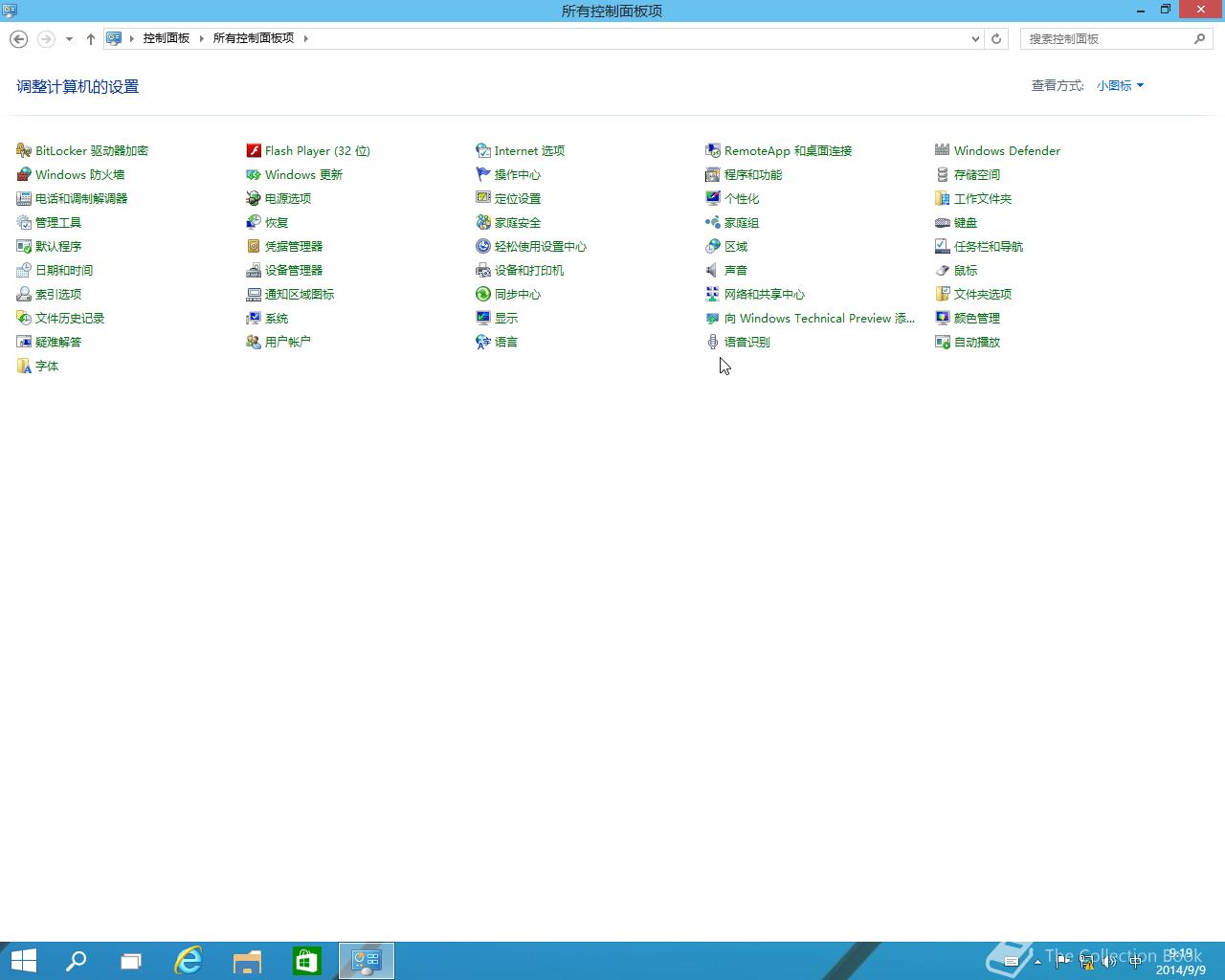This screenshot has width=1225, height=980.
Task: Click the 鼠标 icon
Action: 943,270
